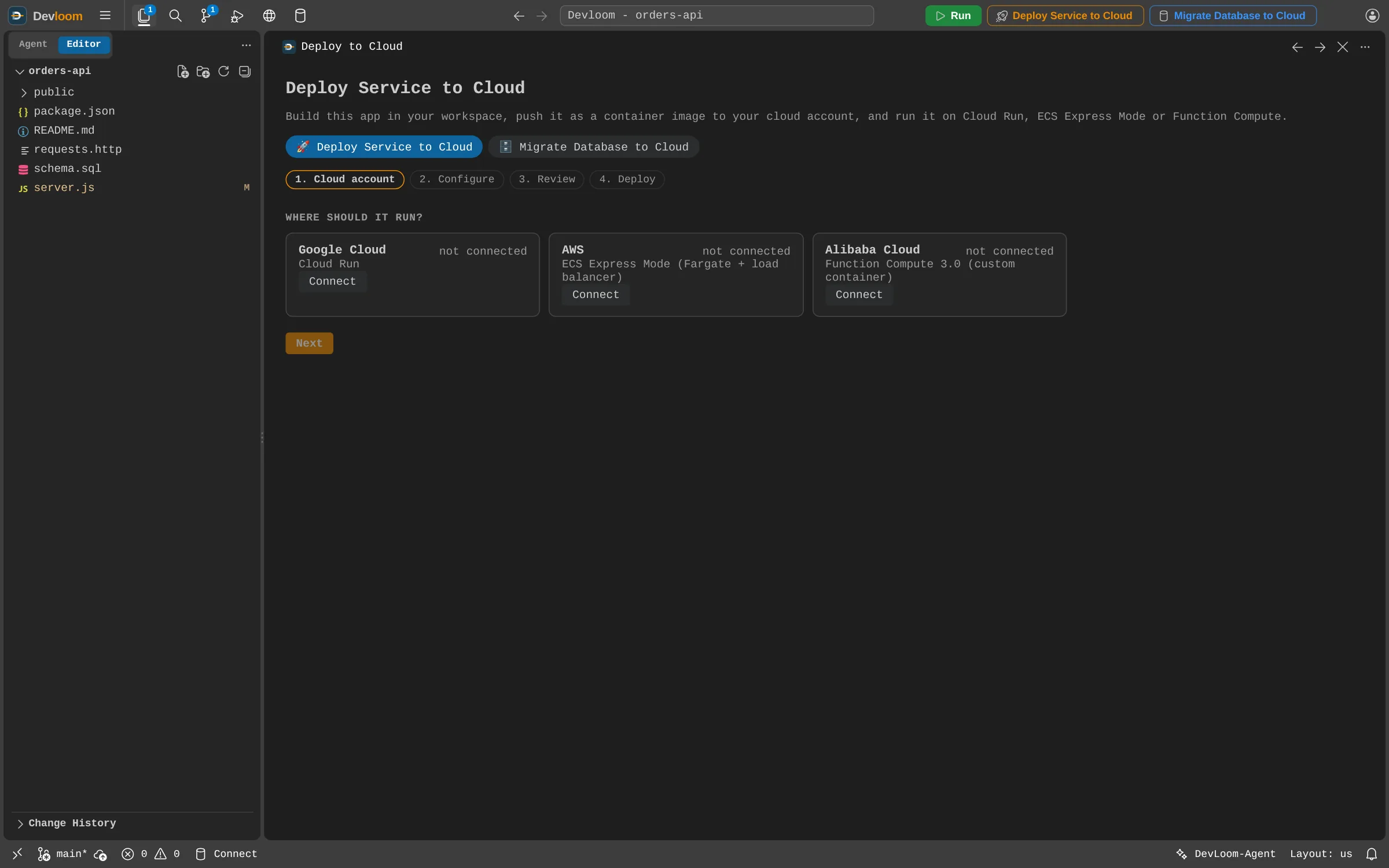Click the green Run button
The height and width of the screenshot is (868, 1389).
(x=953, y=16)
